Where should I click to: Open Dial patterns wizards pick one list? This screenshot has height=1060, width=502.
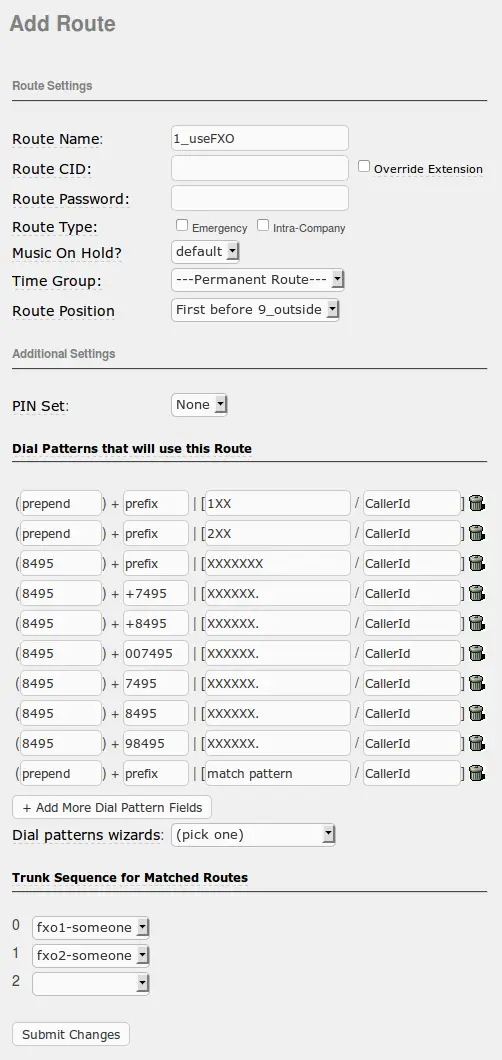[x=253, y=835]
